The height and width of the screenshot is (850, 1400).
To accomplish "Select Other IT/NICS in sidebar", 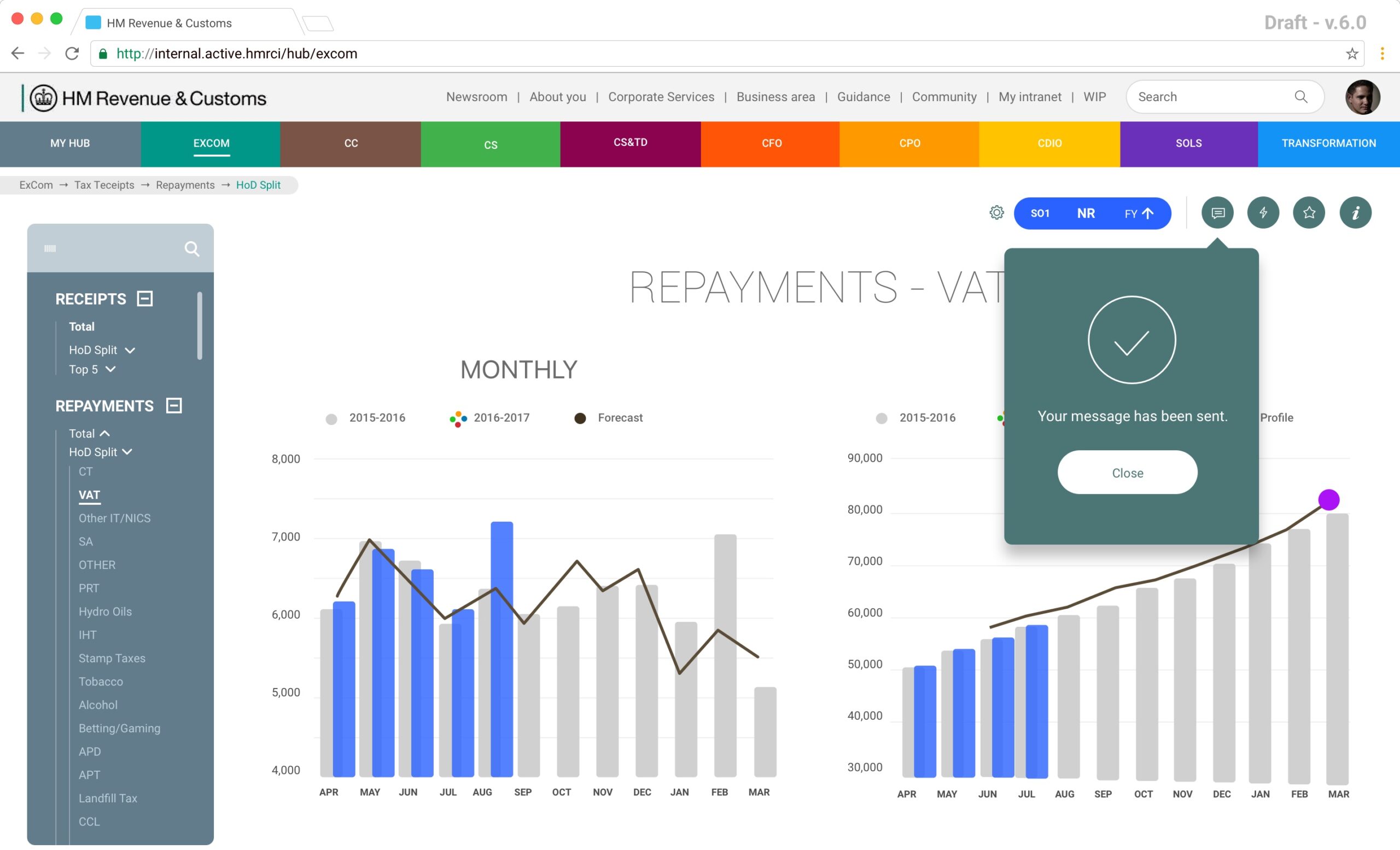I will click(x=115, y=518).
